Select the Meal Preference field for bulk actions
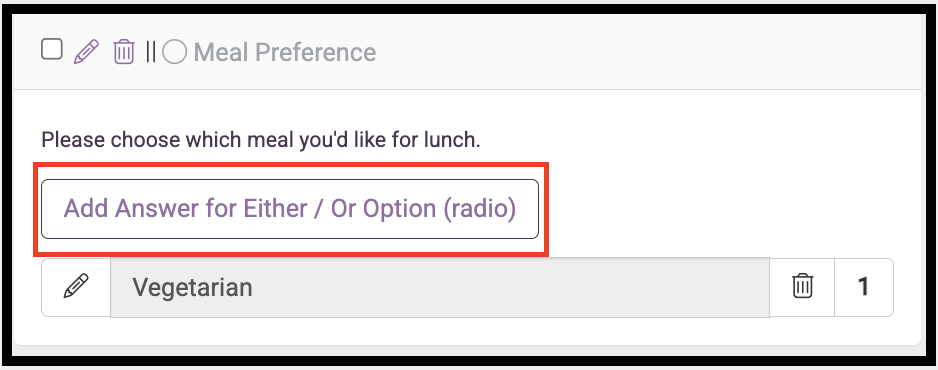 click(52, 50)
